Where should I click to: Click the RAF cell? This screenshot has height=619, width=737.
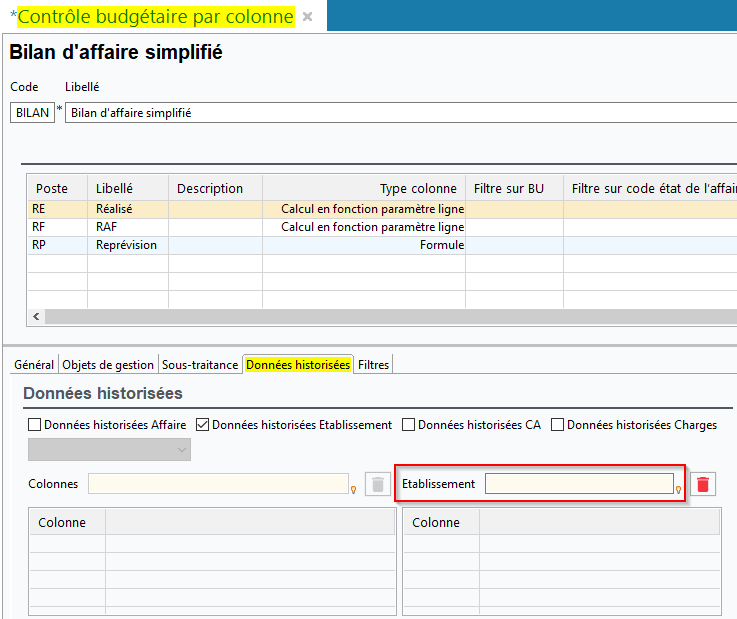[x=128, y=227]
